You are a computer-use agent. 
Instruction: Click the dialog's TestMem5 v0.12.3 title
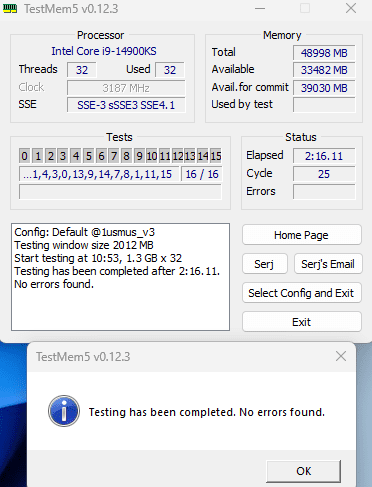83,357
